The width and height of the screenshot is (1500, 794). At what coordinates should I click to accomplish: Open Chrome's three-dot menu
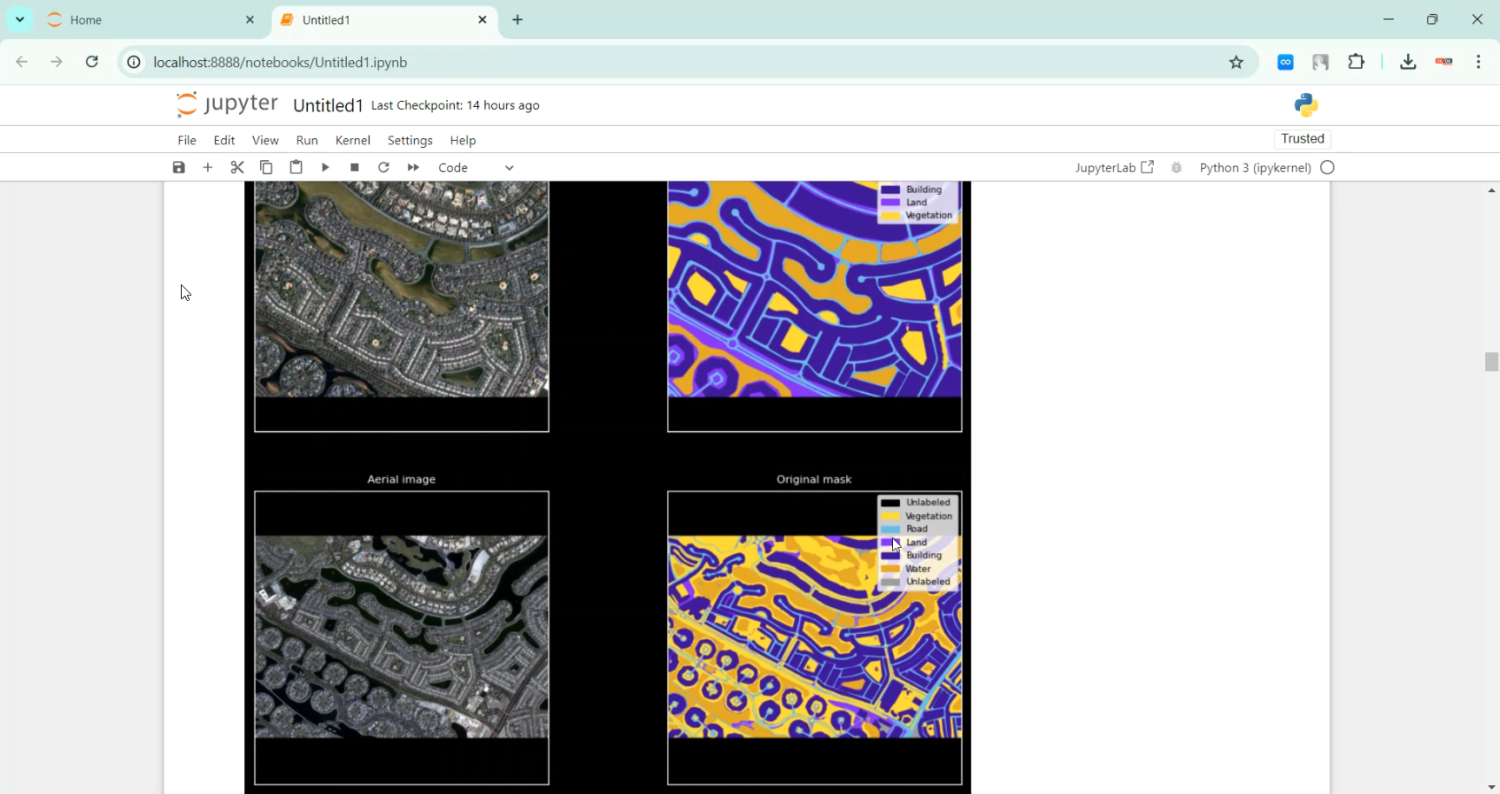click(x=1478, y=62)
